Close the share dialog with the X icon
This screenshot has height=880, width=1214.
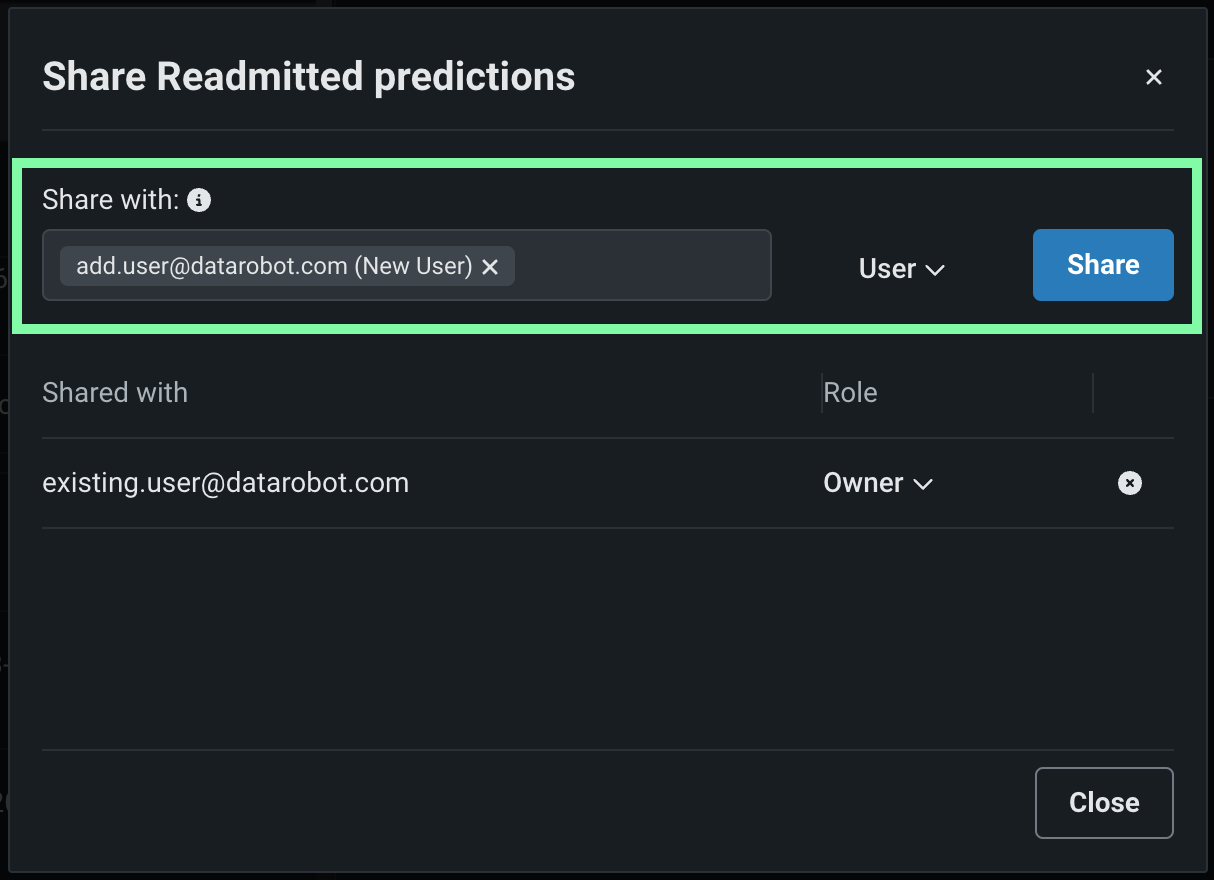point(1154,77)
